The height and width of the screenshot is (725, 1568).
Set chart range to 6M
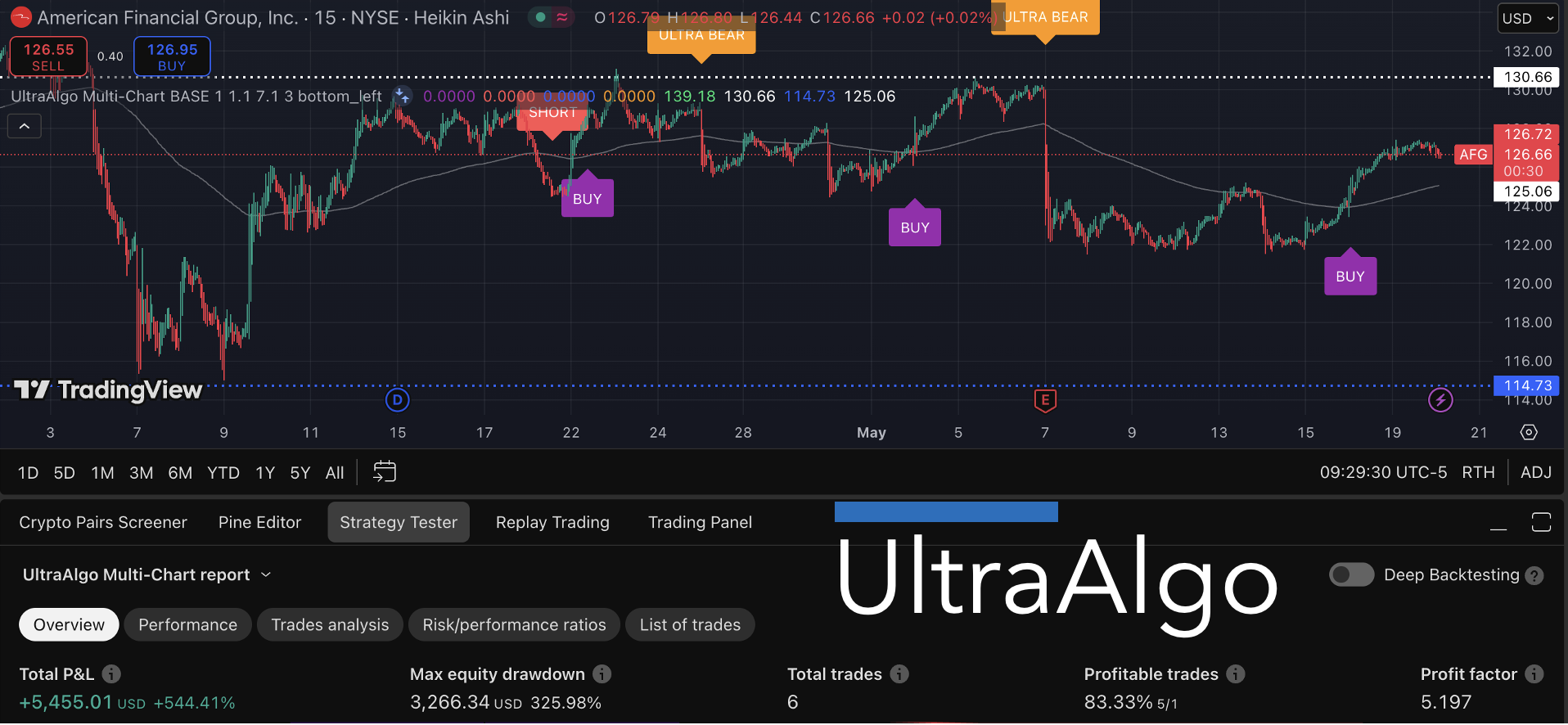pyautogui.click(x=180, y=472)
